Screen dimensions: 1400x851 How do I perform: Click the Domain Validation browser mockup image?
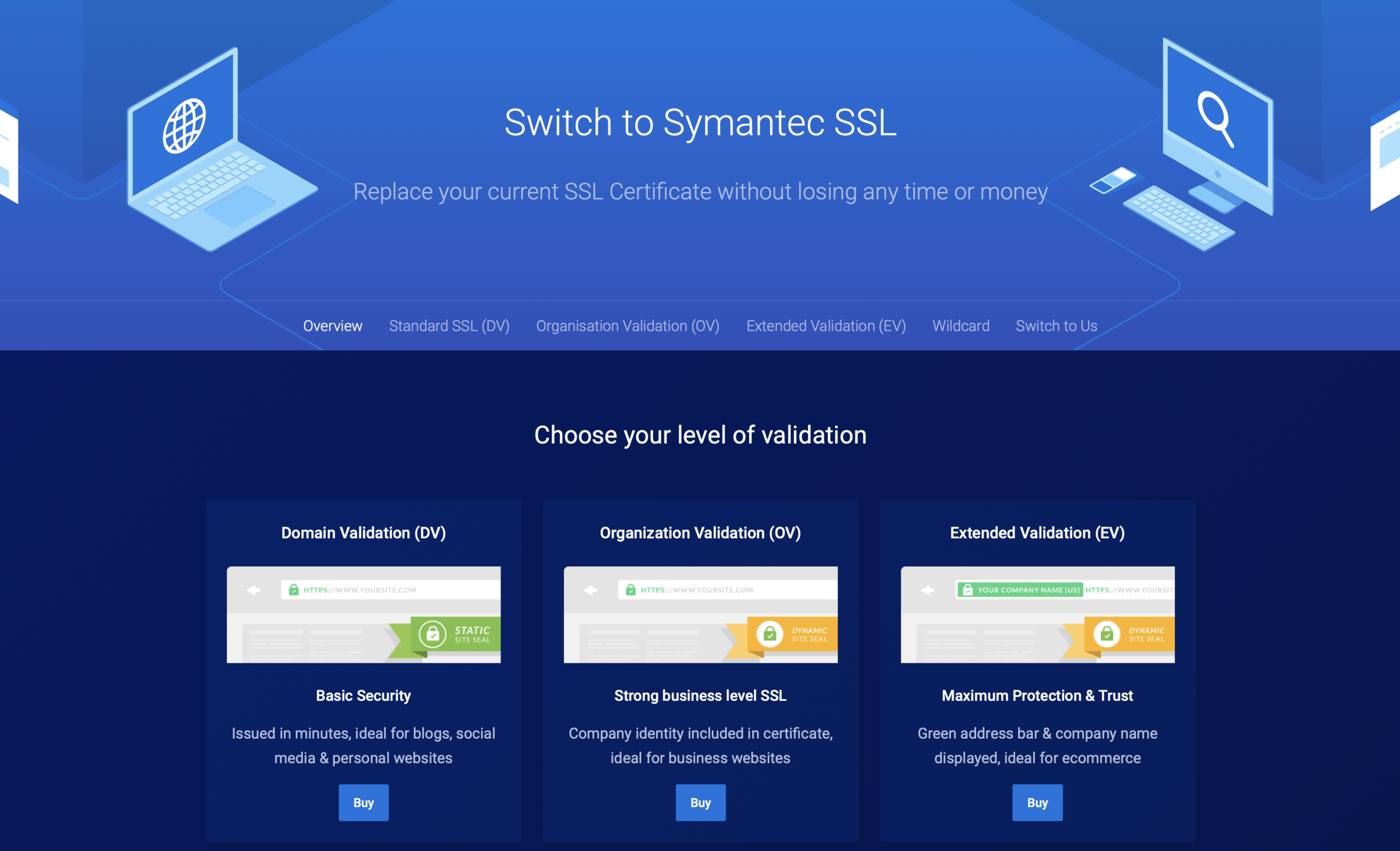363,614
